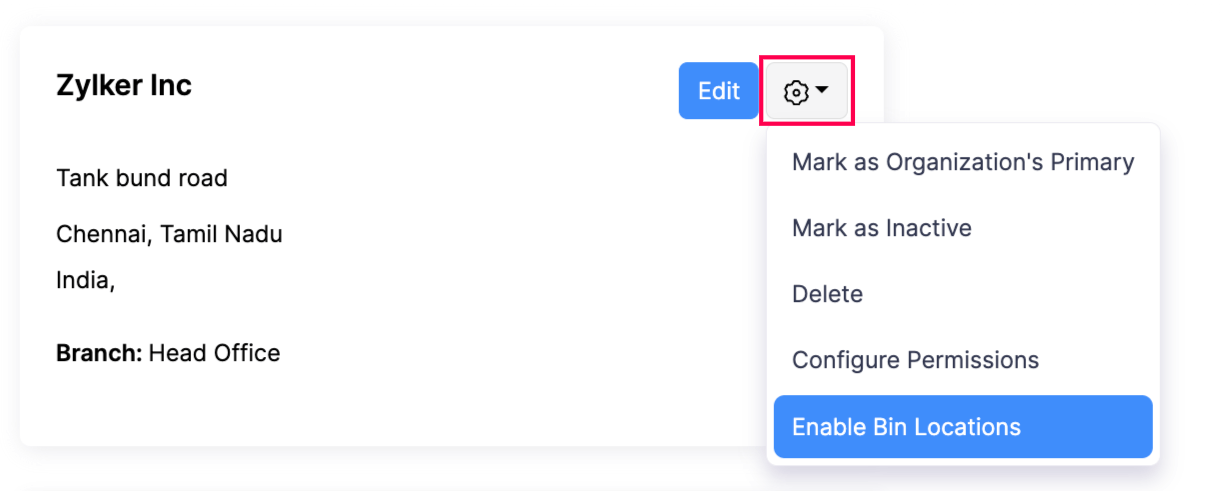Click the India country text
The height and width of the screenshot is (491, 1223).
(x=83, y=280)
